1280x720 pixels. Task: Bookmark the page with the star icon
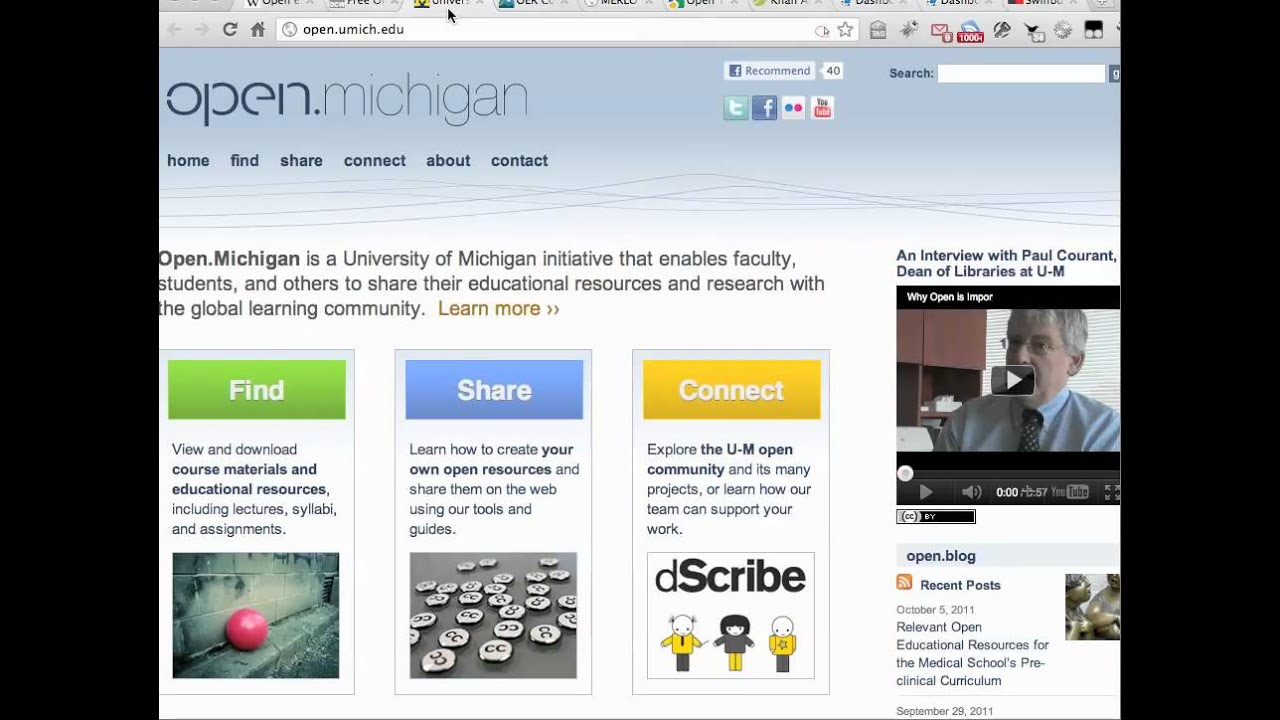pyautogui.click(x=845, y=30)
